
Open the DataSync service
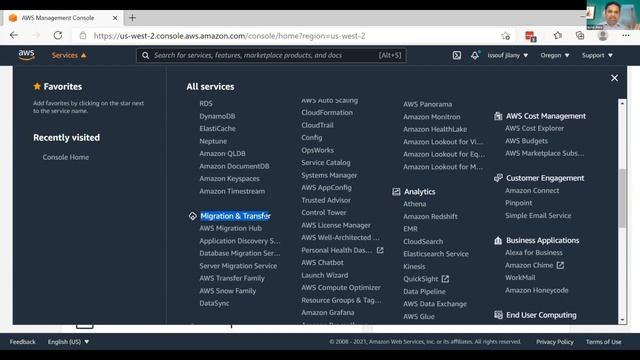[214, 303]
